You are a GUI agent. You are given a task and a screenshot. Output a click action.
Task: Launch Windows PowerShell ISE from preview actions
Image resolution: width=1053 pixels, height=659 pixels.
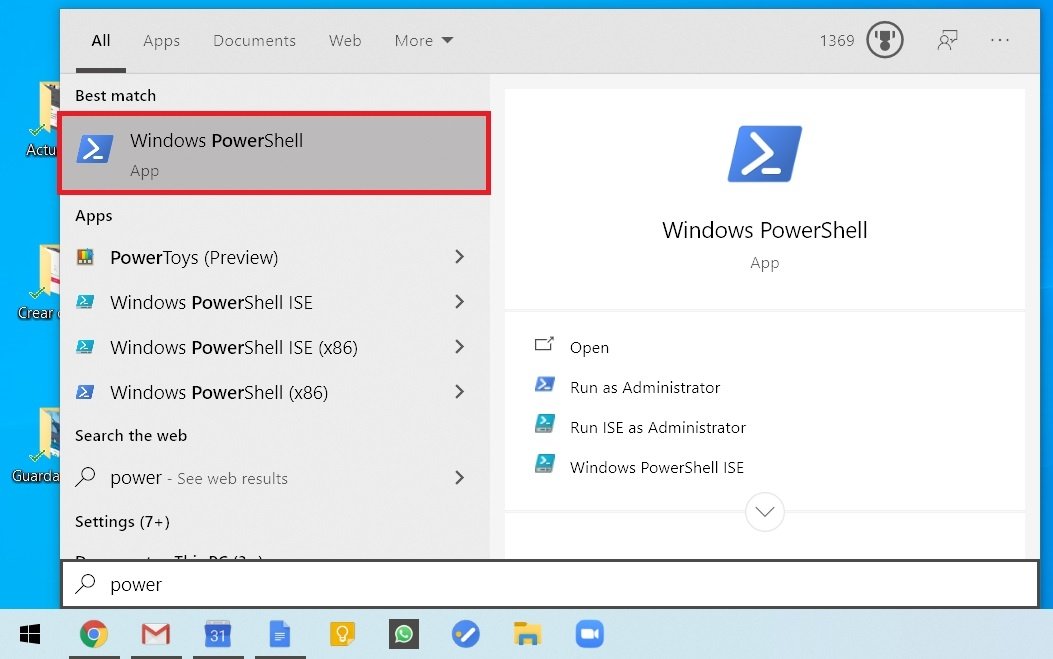click(657, 468)
